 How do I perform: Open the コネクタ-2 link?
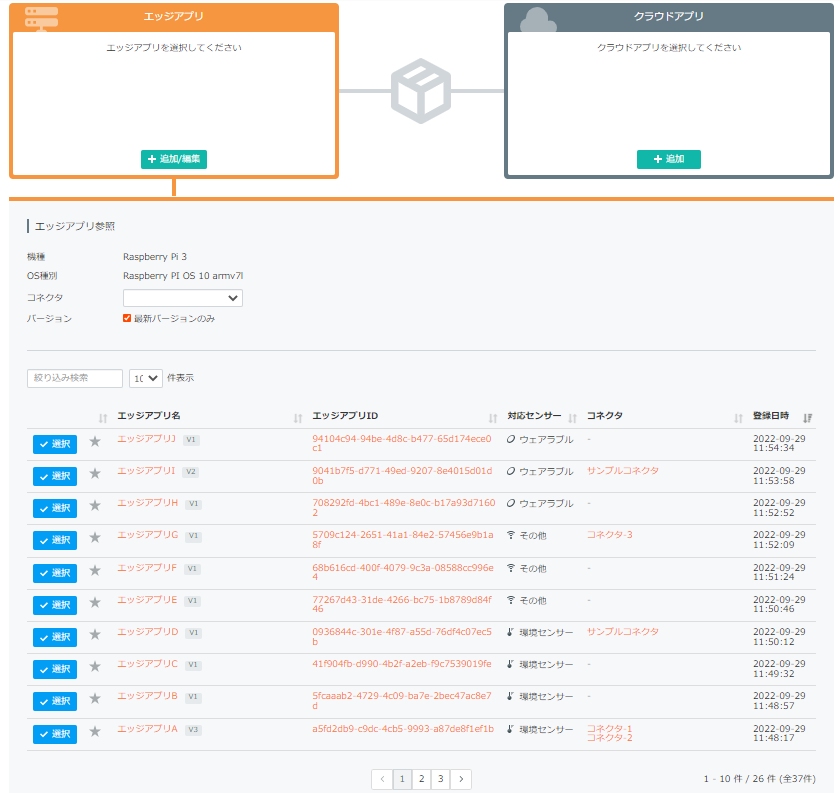610,738
